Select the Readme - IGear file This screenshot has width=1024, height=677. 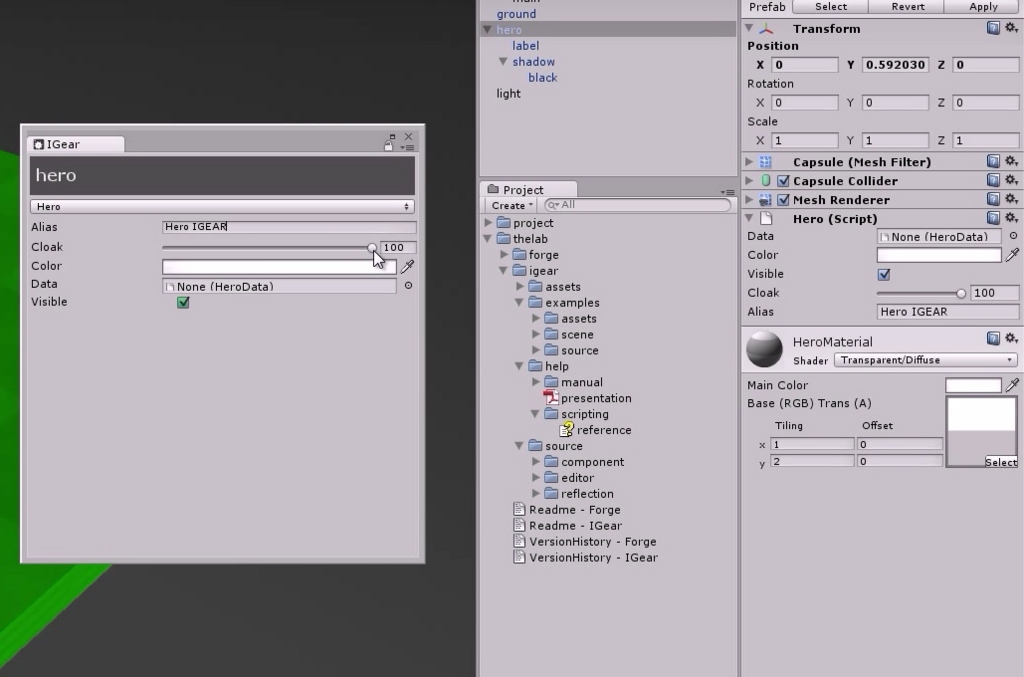coord(568,526)
